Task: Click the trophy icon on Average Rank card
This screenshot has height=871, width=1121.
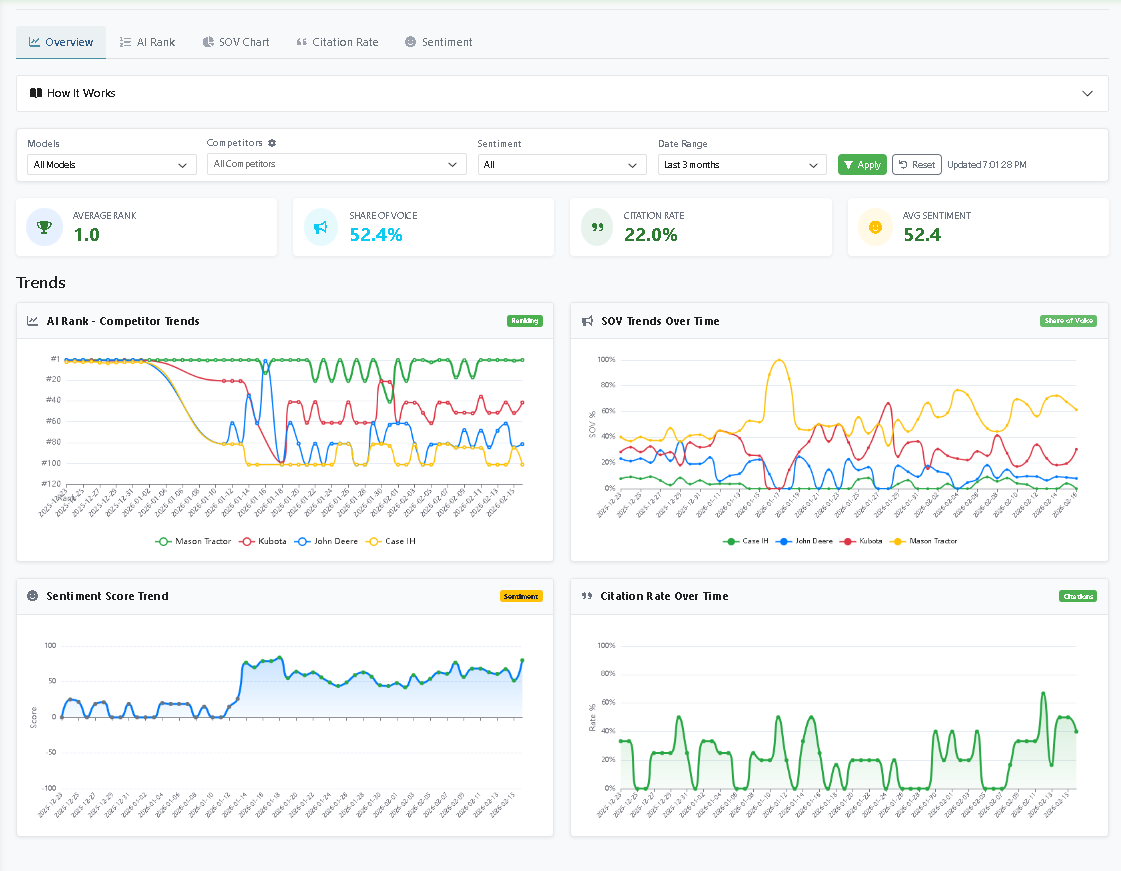Action: (44, 227)
